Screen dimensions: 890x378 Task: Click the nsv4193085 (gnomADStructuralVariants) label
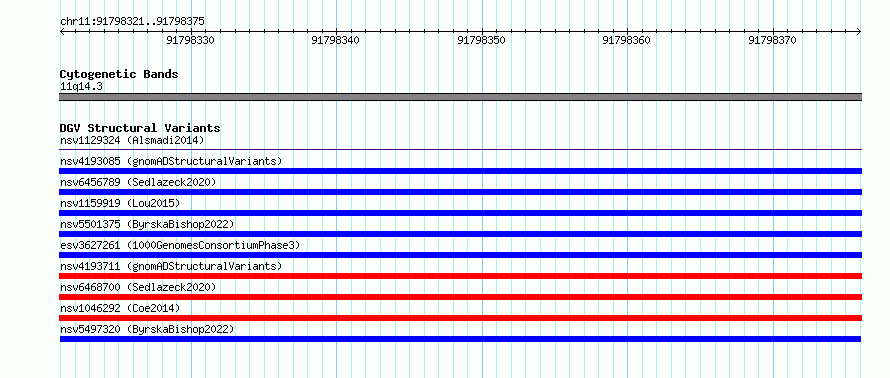[x=171, y=161]
